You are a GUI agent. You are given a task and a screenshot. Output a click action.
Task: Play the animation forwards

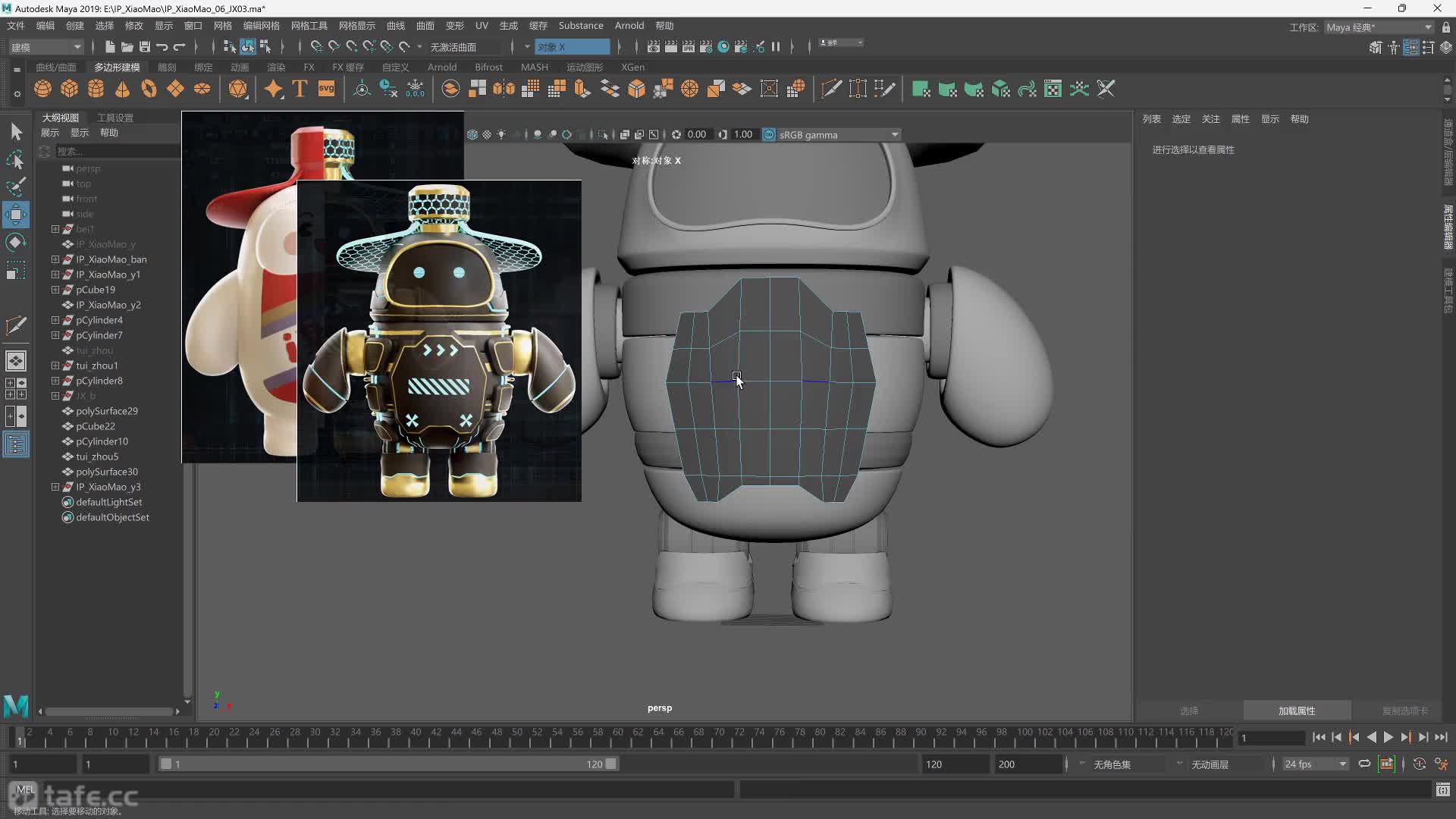[x=1389, y=737]
